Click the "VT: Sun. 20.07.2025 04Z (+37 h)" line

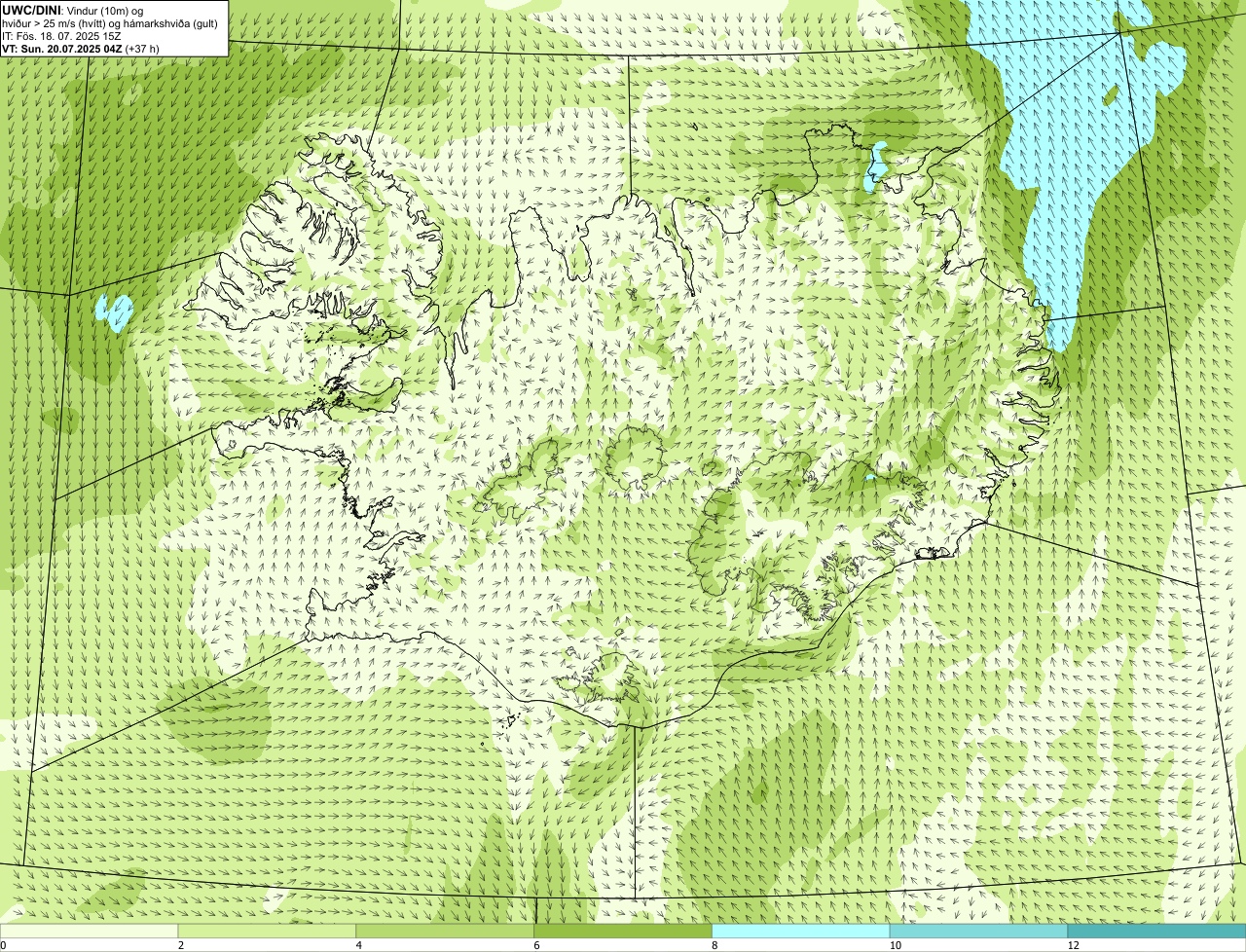[x=81, y=48]
